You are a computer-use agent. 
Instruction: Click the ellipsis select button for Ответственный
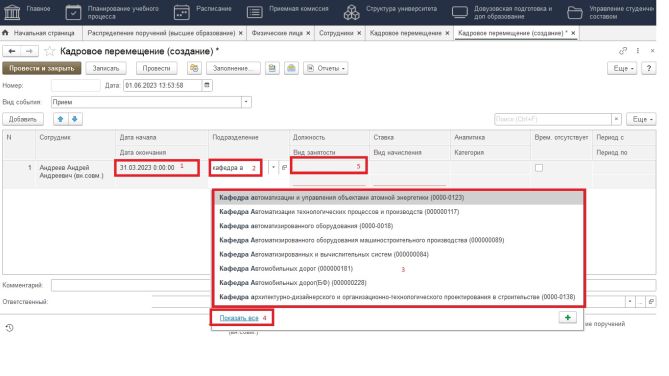640,302
